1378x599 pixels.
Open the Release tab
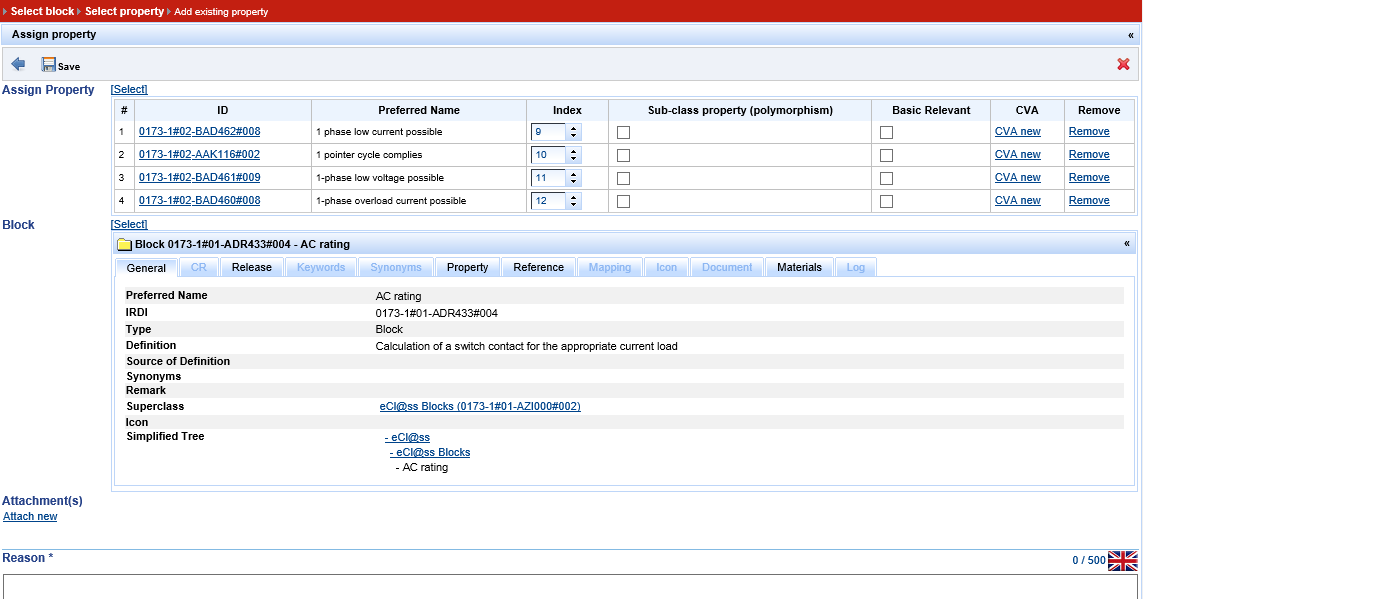pyautogui.click(x=251, y=267)
